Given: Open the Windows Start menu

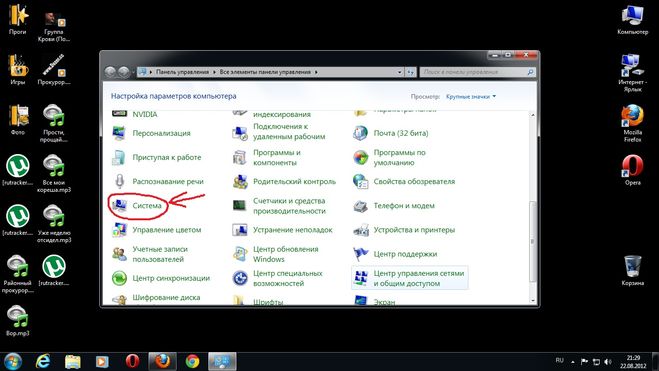Looking at the screenshot, I should click(13, 361).
